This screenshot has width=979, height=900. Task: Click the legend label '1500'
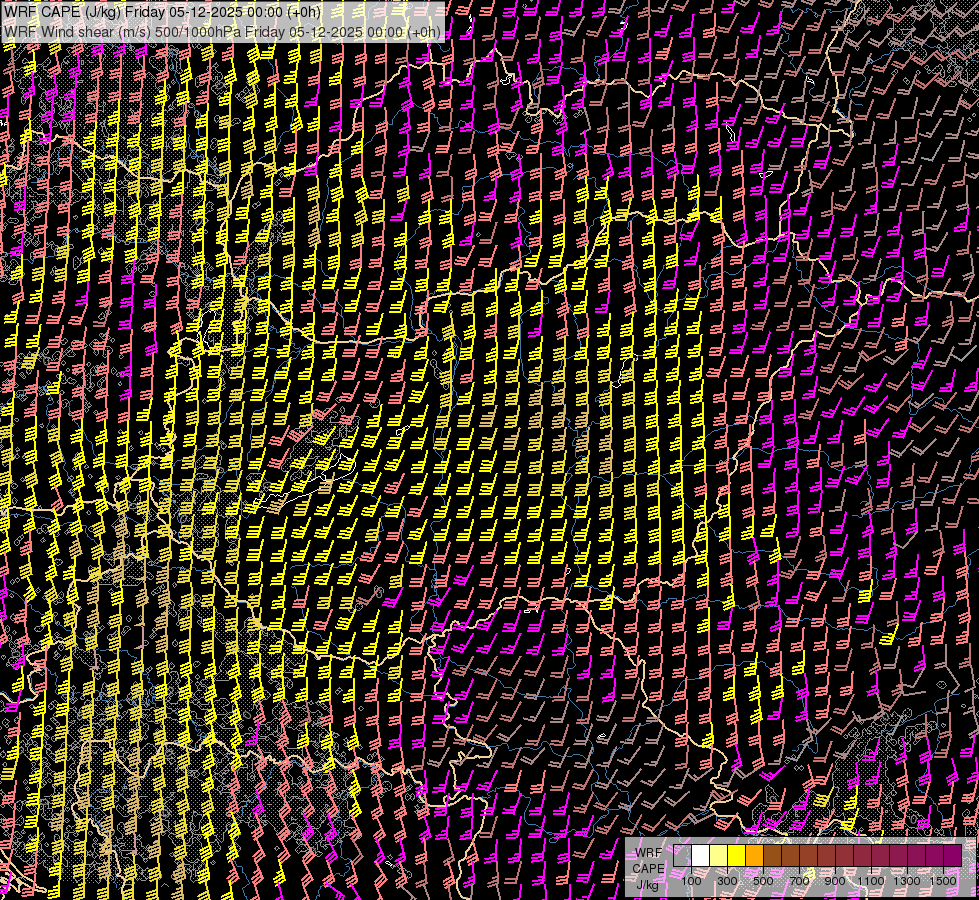(x=943, y=881)
